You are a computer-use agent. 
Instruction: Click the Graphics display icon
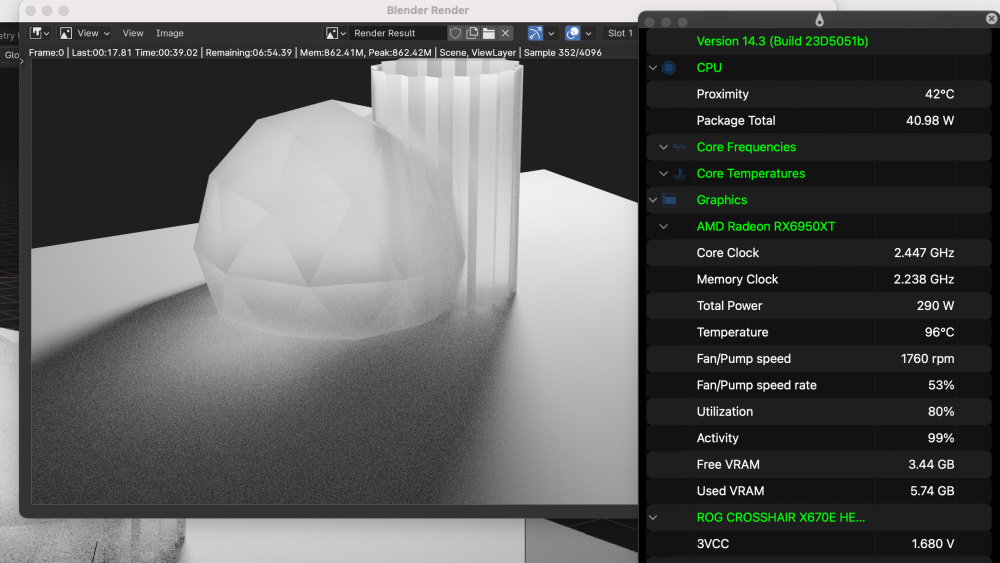point(669,200)
